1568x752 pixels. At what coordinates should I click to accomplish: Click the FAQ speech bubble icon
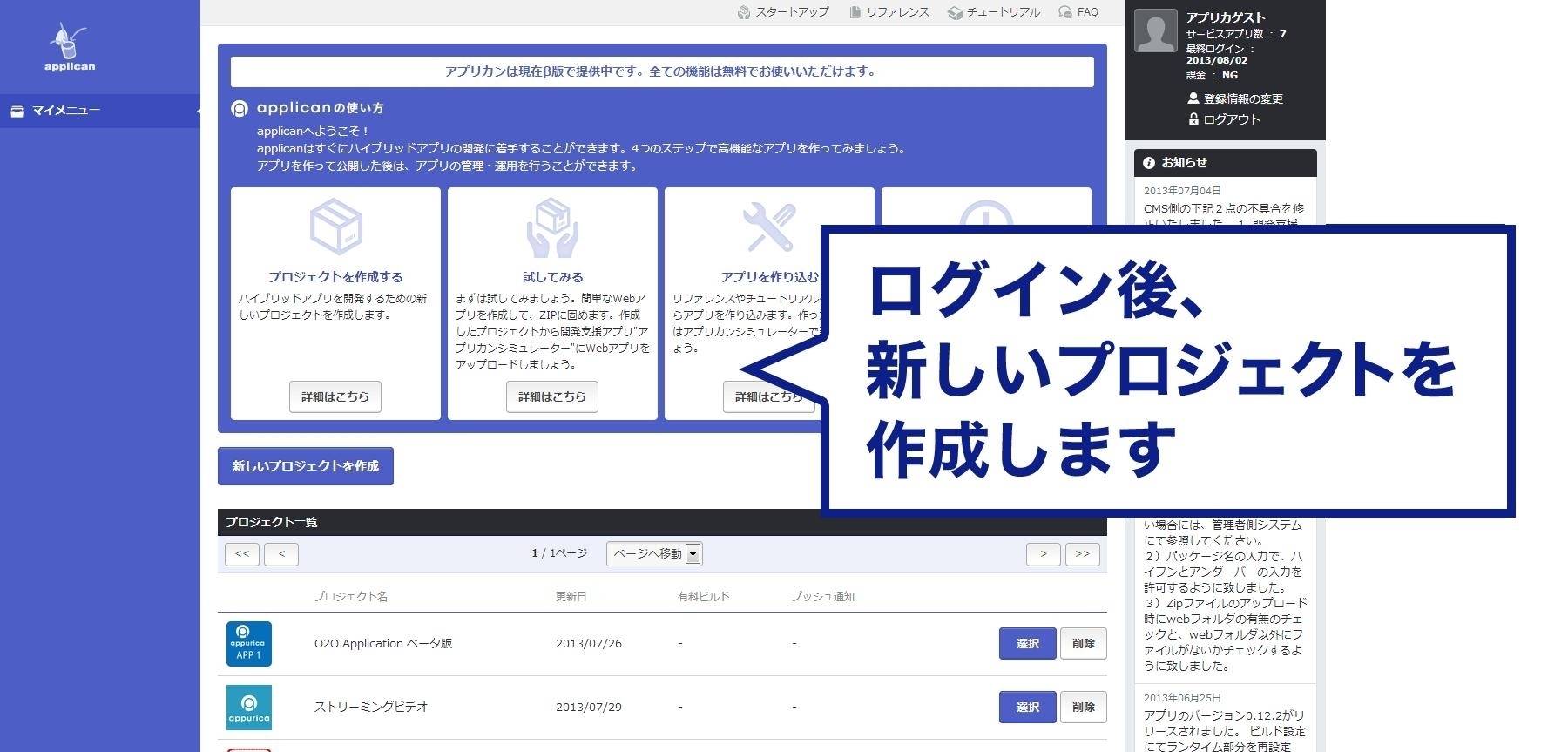[x=1064, y=12]
